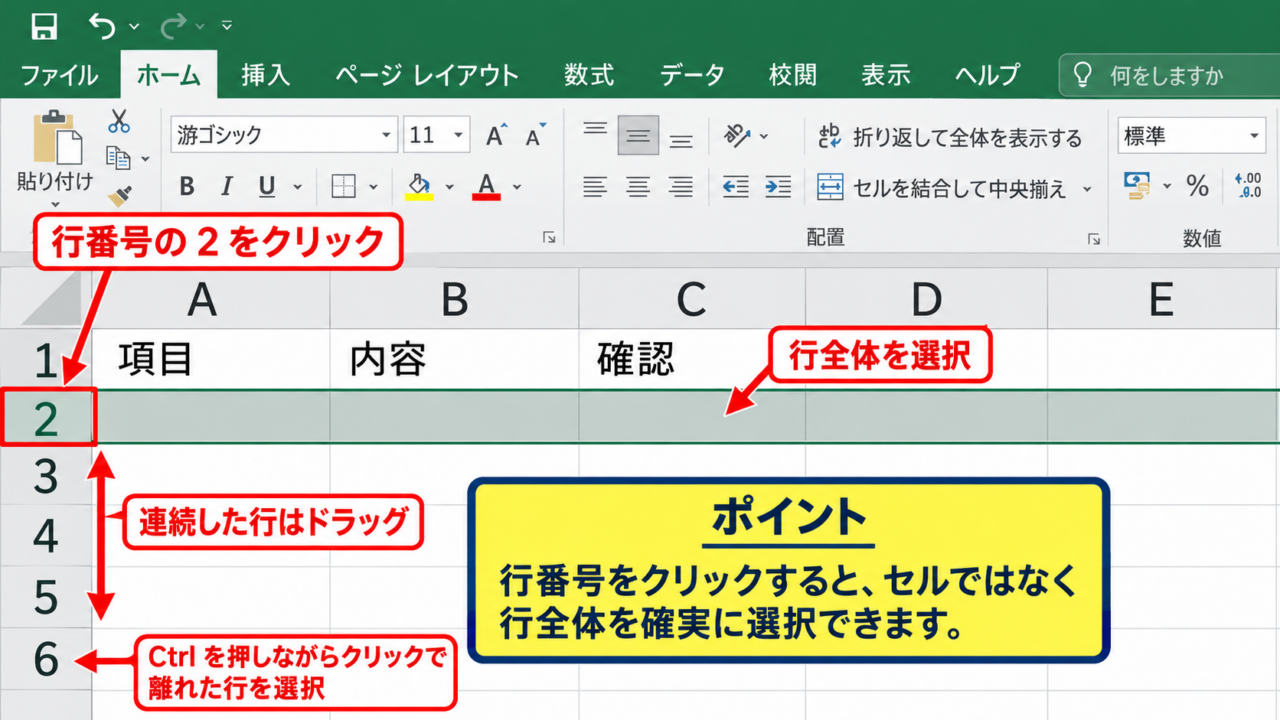Click the Cut scissors icon
Viewport: 1280px width, 720px height.
tap(119, 122)
